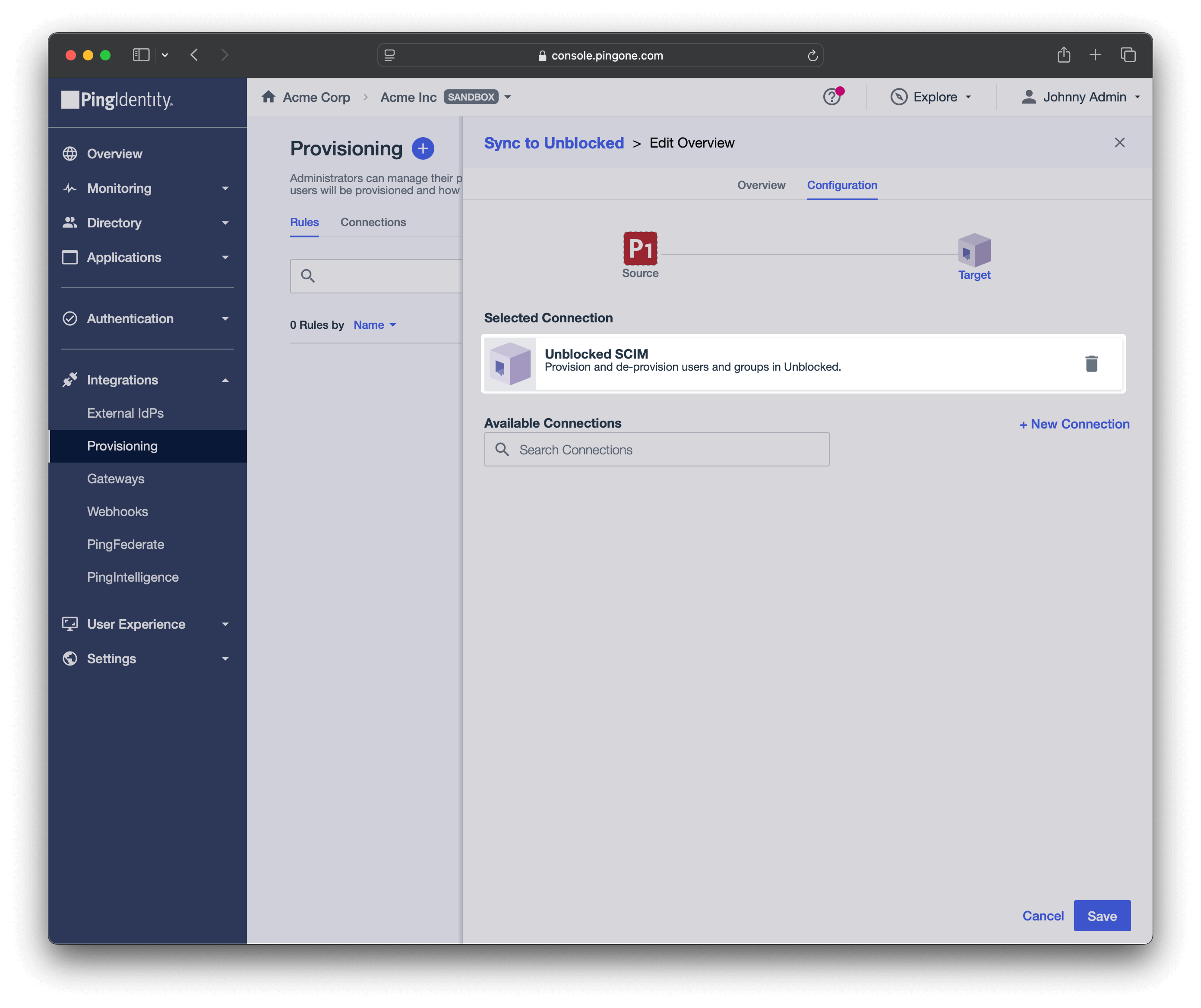Expand the Authentication menu
The height and width of the screenshot is (1008, 1201).
(x=225, y=319)
